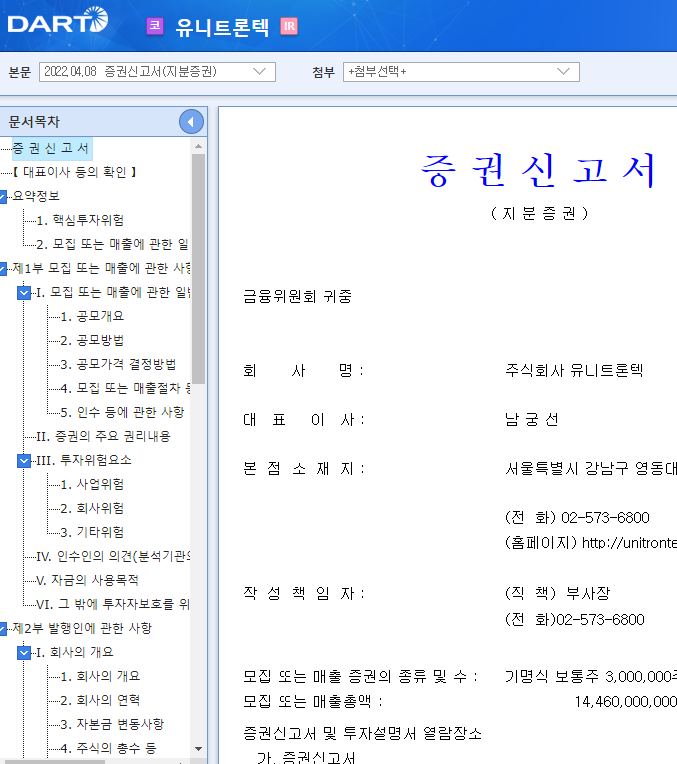Collapse the 요약정보 tree node
This screenshot has height=764, width=677.
[x=2, y=196]
